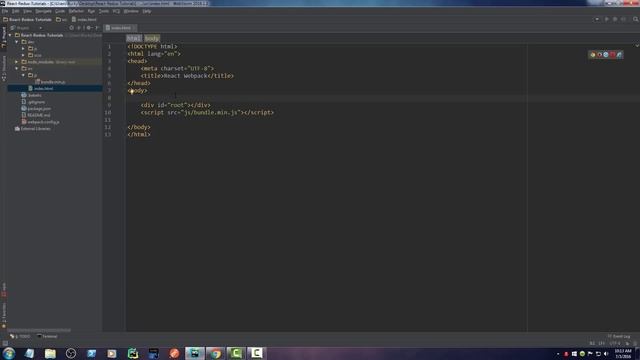
Task: Click the lightbulb intention icon on line 7
Action: [131, 91]
